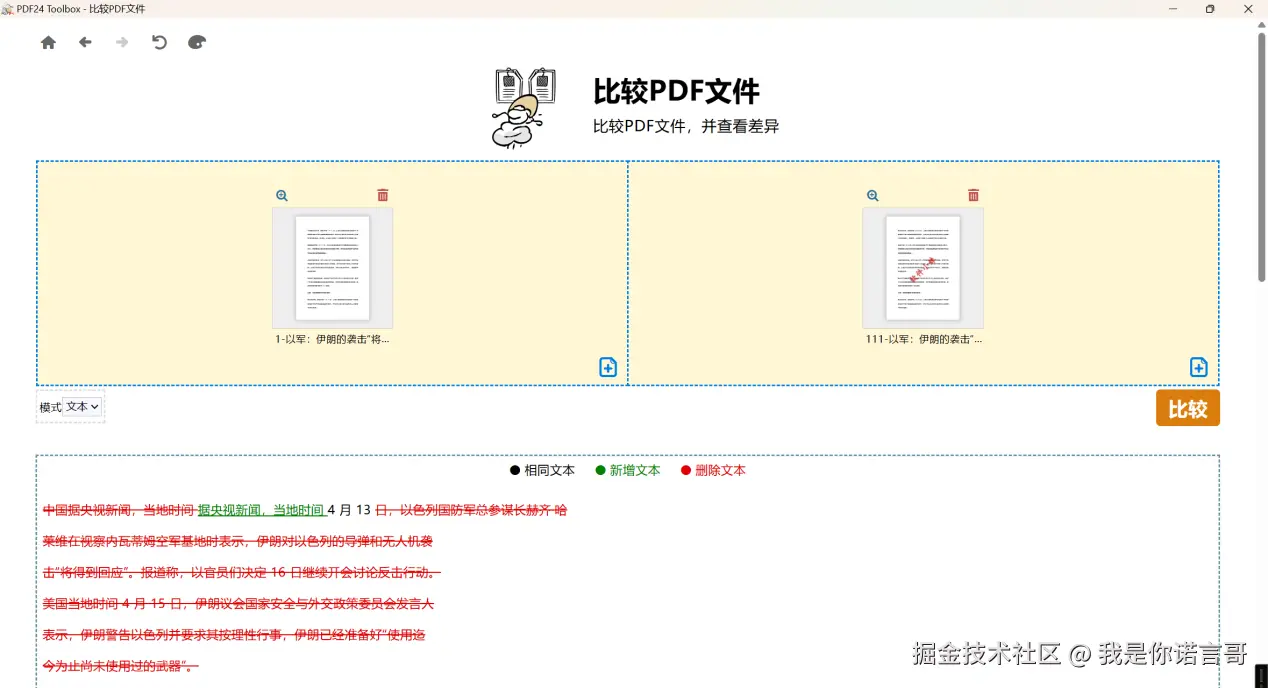Viewport: 1268px width, 688px height.
Task: Restore down the PDF24 window
Action: 1210,9
